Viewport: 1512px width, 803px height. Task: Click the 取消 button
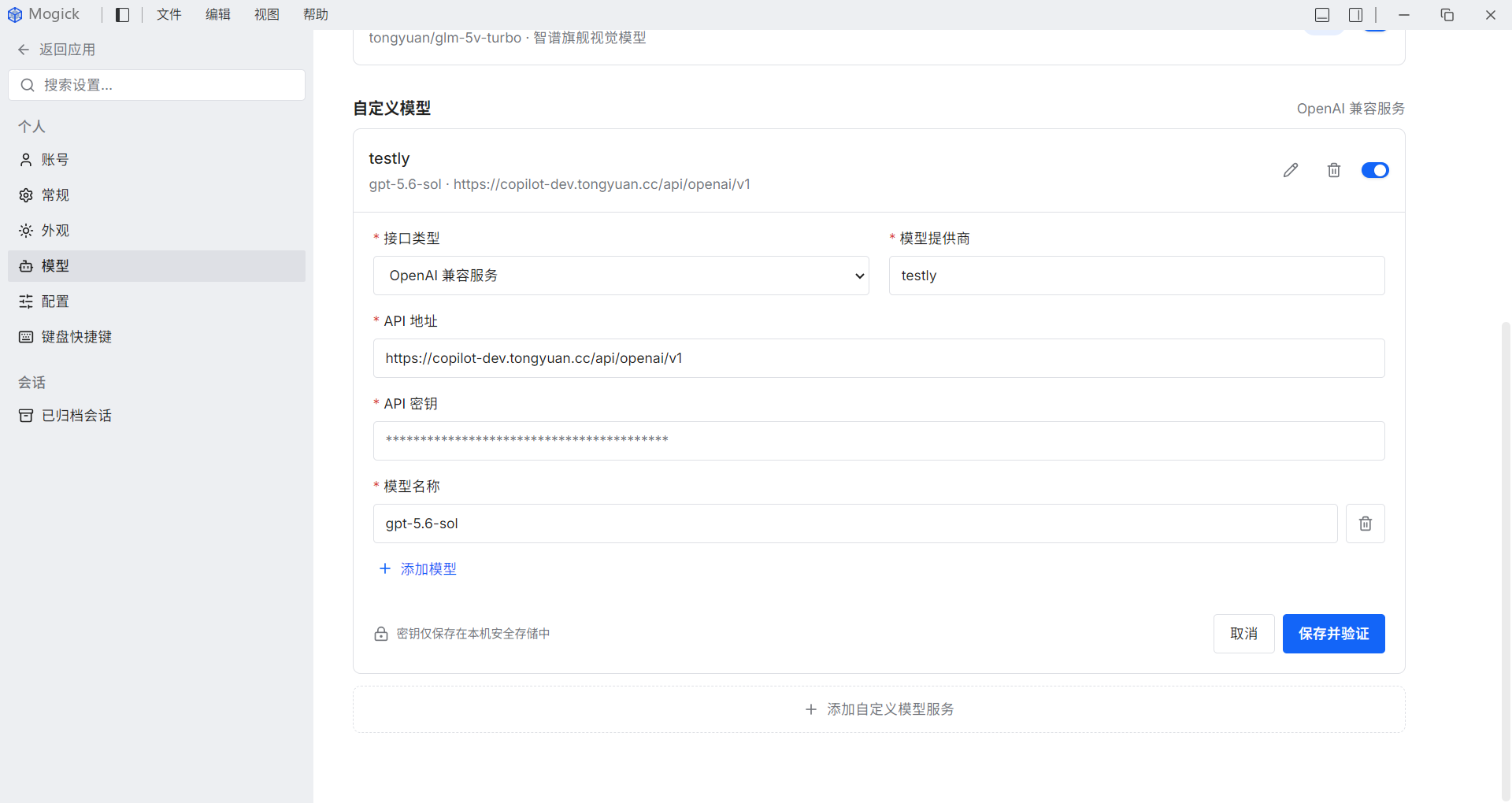click(1243, 634)
